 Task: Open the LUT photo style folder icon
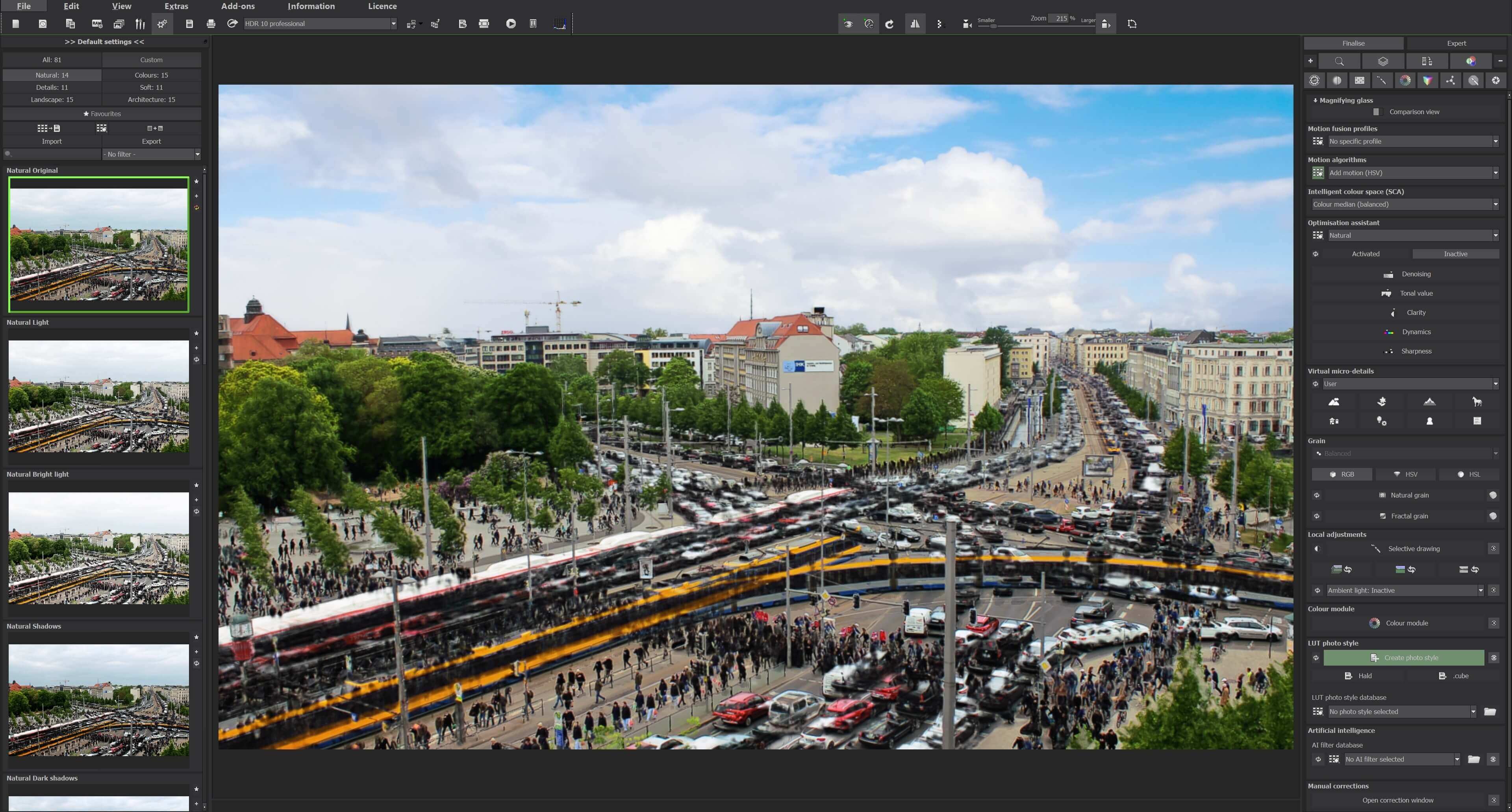pyautogui.click(x=1490, y=712)
